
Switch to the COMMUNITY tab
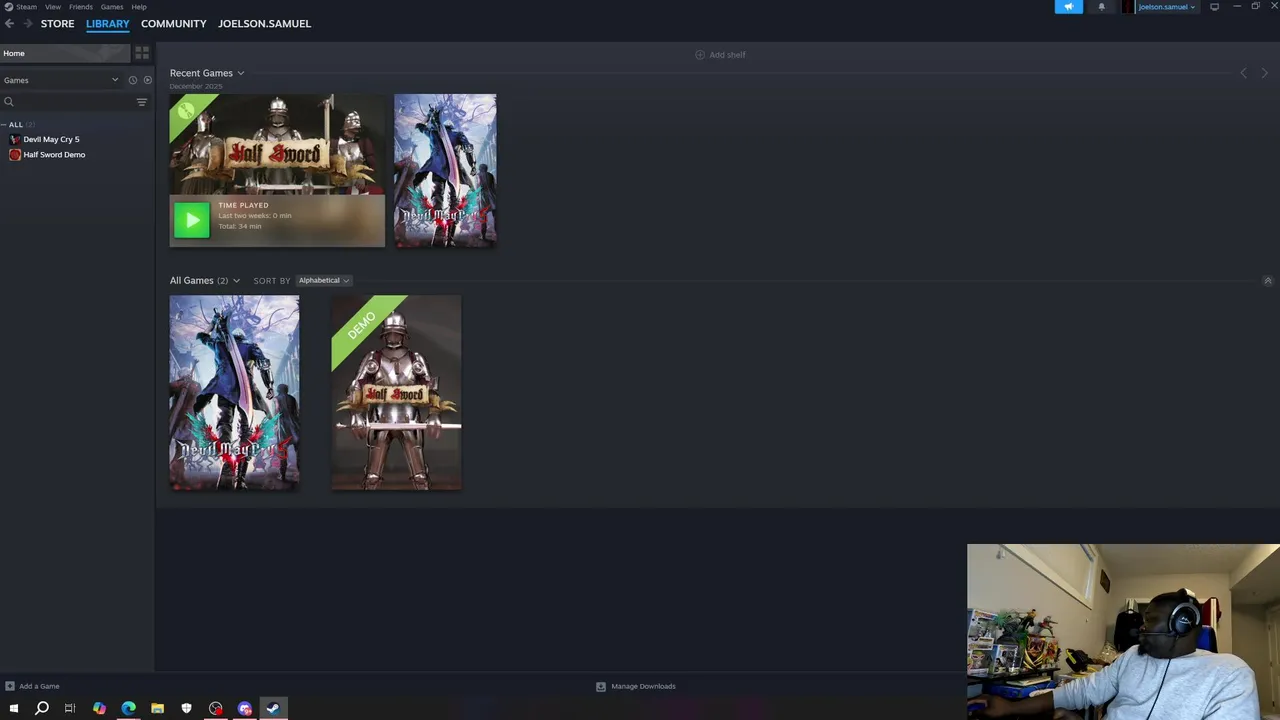coord(173,23)
